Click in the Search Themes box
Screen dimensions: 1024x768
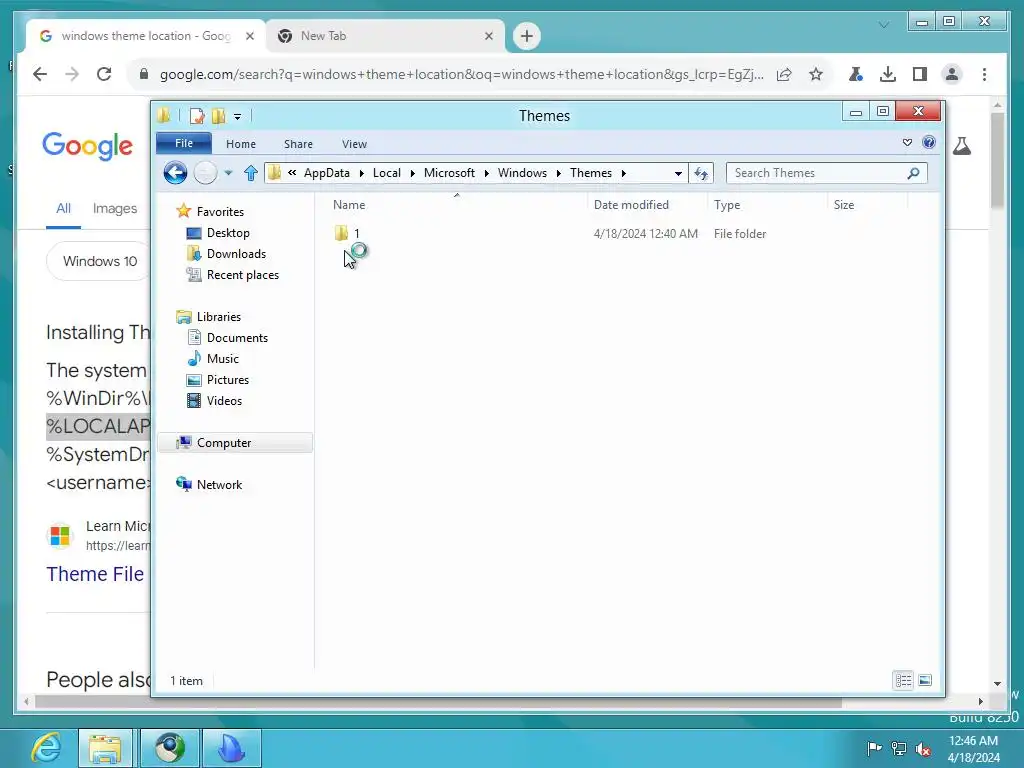coord(816,173)
